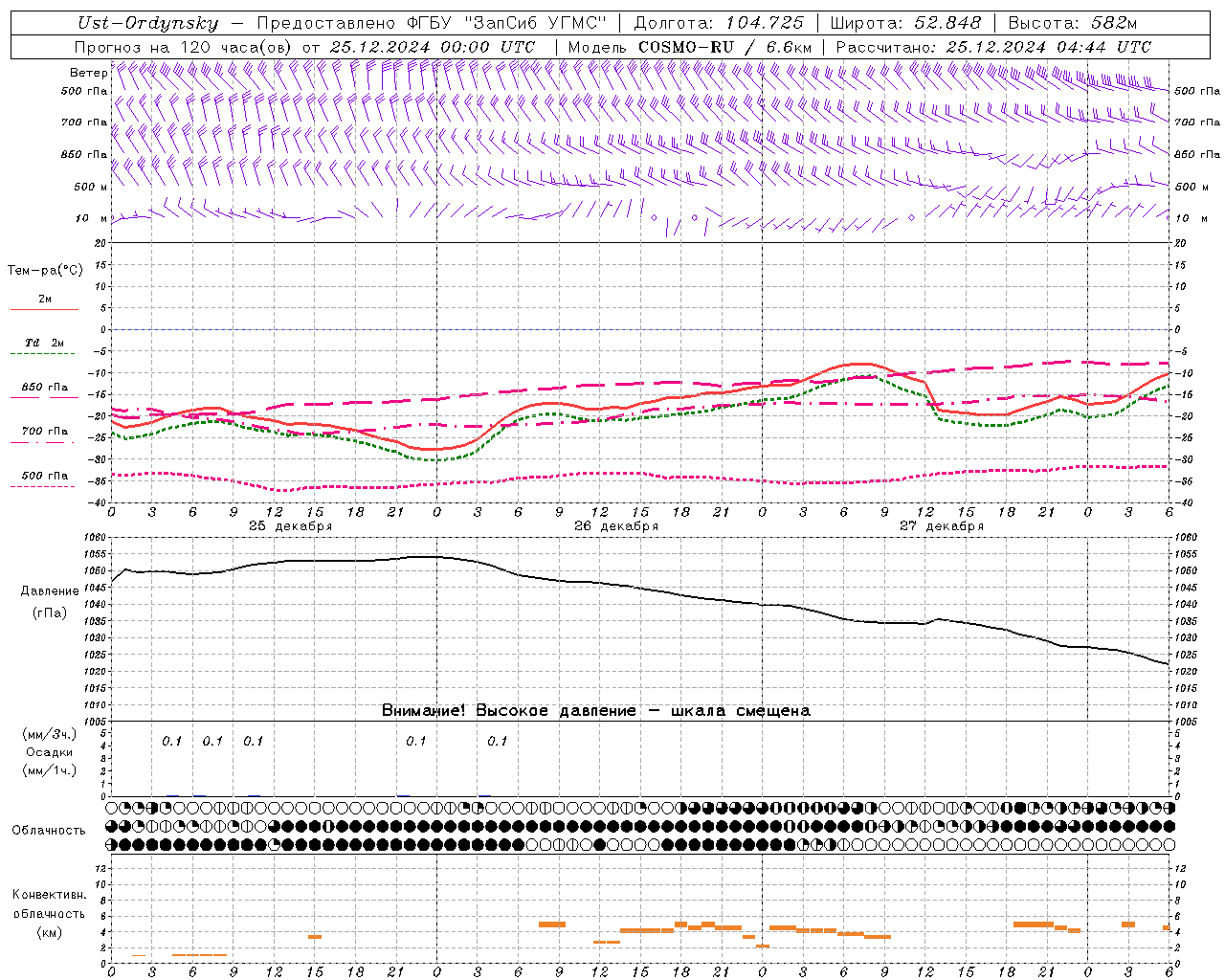Screen dimensions: 1225x980
Task: Click the 850 гПа temperature legend label
Action: click(45, 388)
